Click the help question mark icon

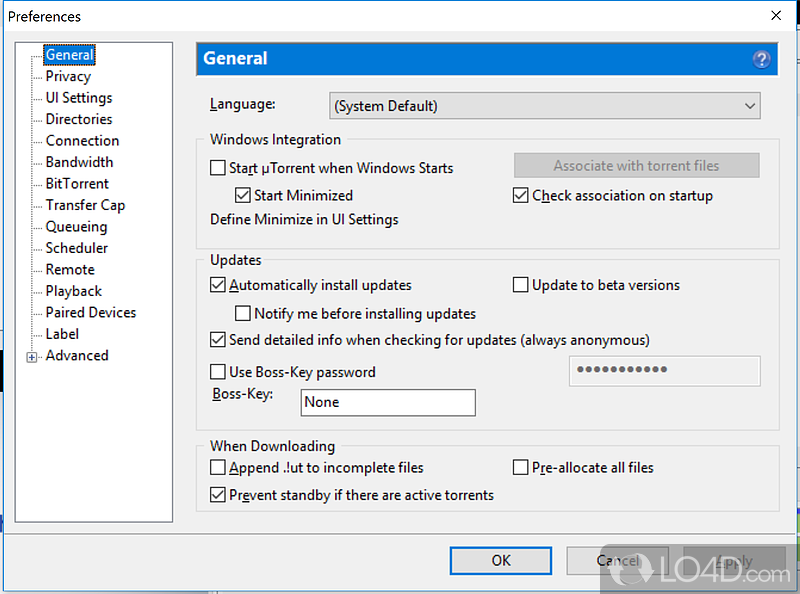pos(761,59)
